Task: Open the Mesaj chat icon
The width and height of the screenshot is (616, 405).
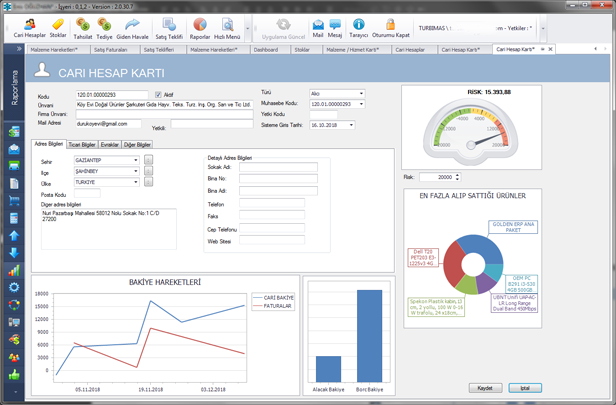Action: (x=335, y=28)
